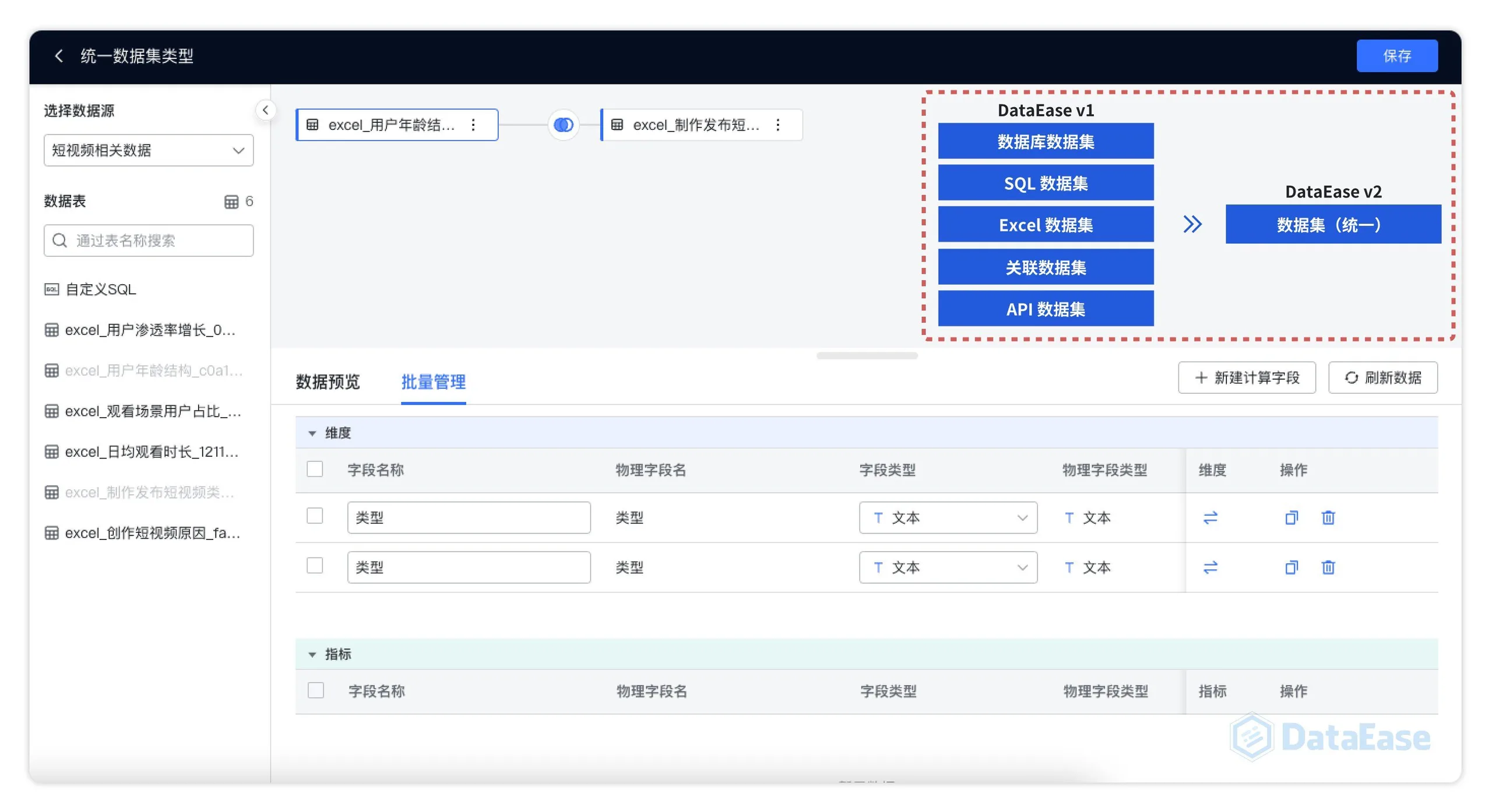The height and width of the screenshot is (812, 1492).
Task: Click the table count icon beside 6
Action: pyautogui.click(x=231, y=202)
